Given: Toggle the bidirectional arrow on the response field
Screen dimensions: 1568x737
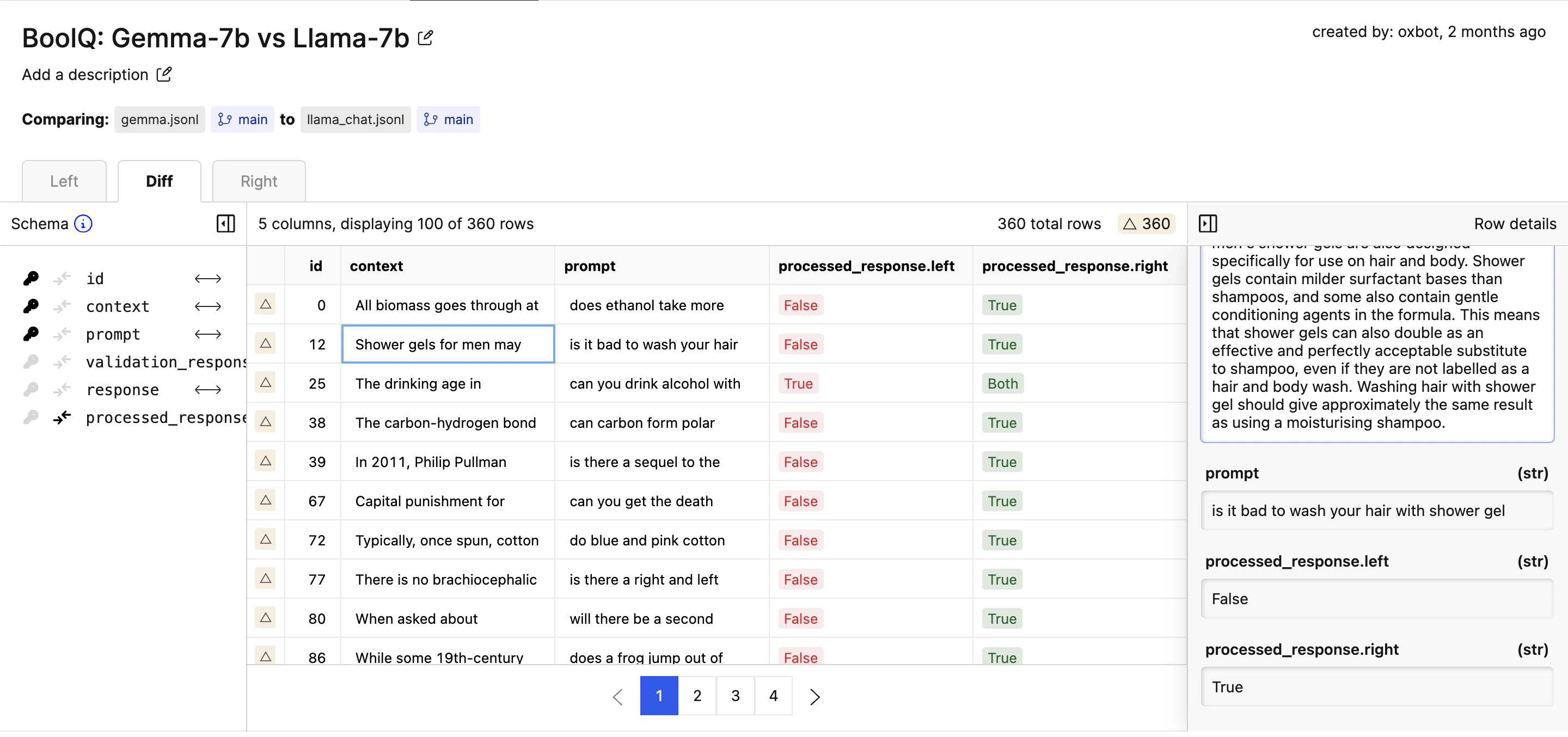Looking at the screenshot, I should click(207, 390).
